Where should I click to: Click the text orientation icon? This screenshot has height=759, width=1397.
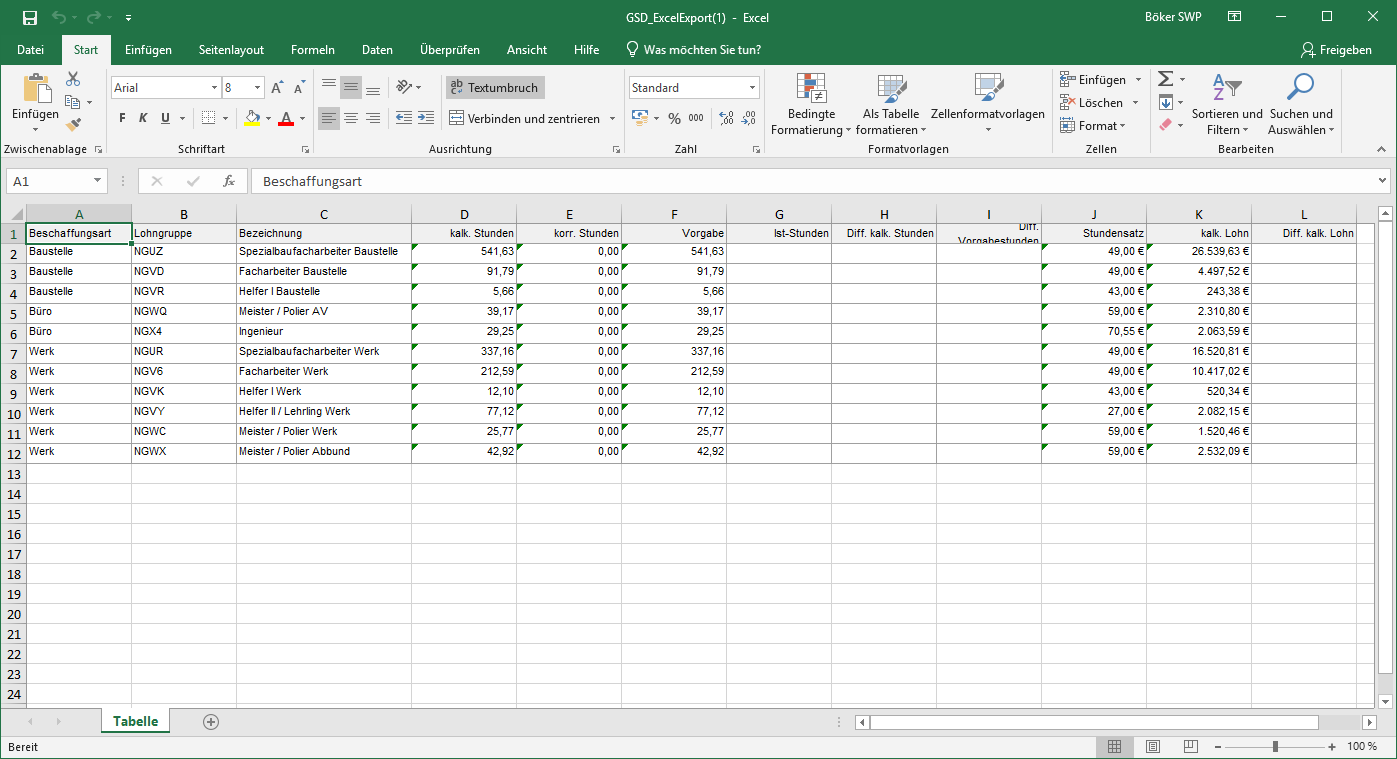404,88
